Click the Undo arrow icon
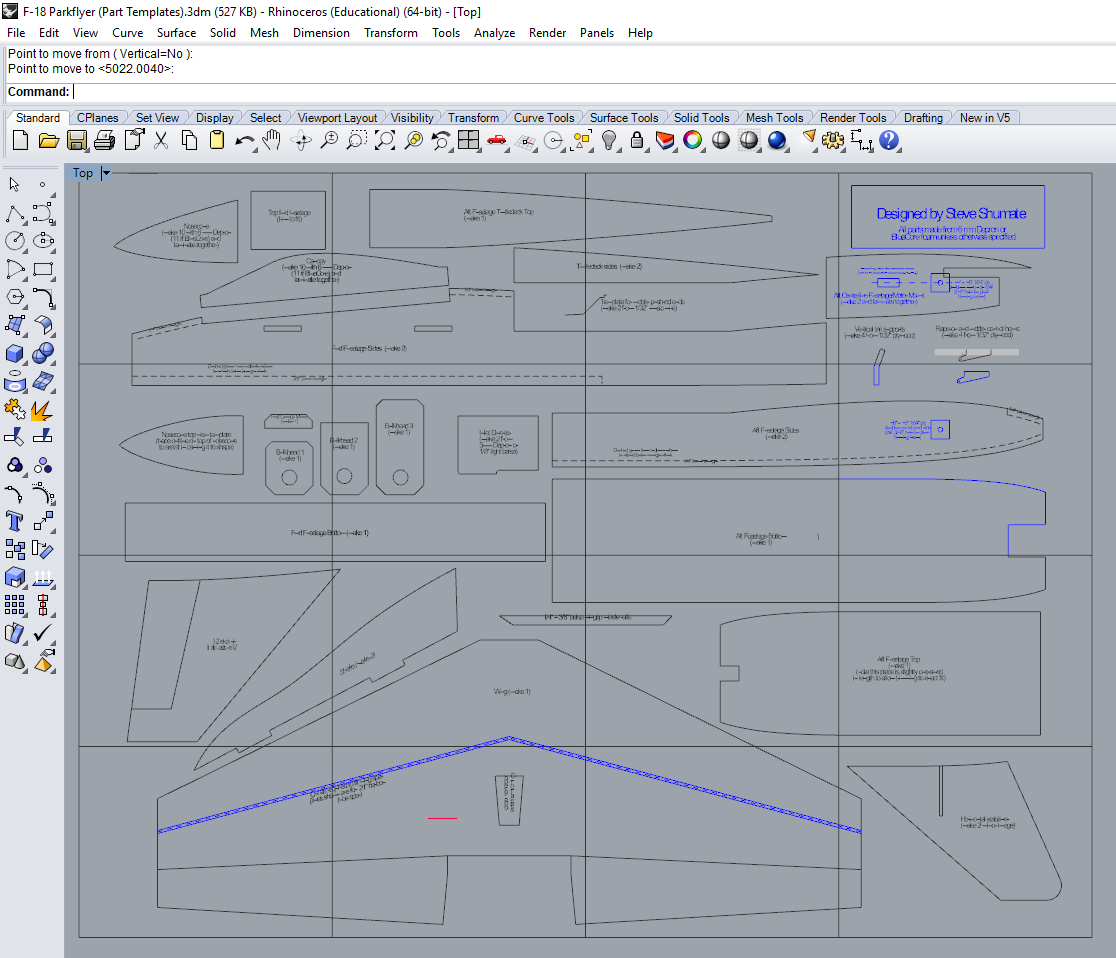This screenshot has height=958, width=1116. click(x=244, y=141)
